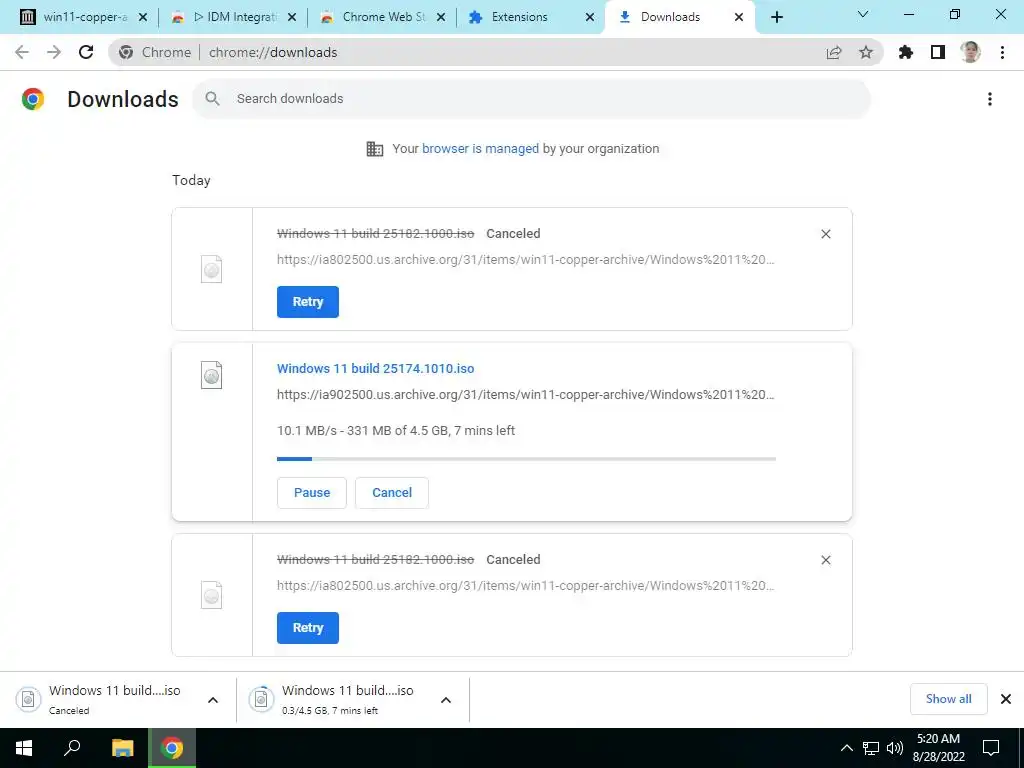This screenshot has width=1024, height=768.
Task: Reload the Downloads page
Action: (x=86, y=52)
